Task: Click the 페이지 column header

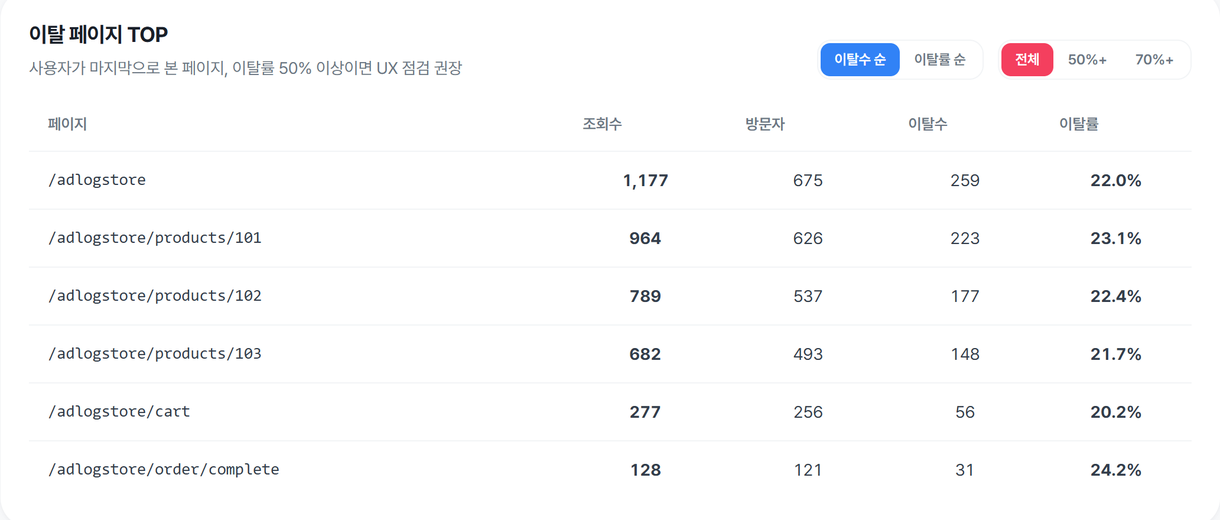Action: 67,125
